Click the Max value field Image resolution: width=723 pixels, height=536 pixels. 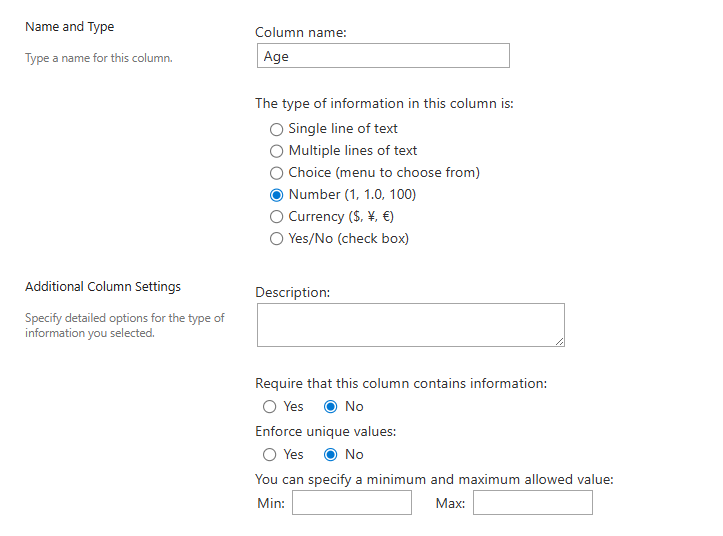coord(533,502)
